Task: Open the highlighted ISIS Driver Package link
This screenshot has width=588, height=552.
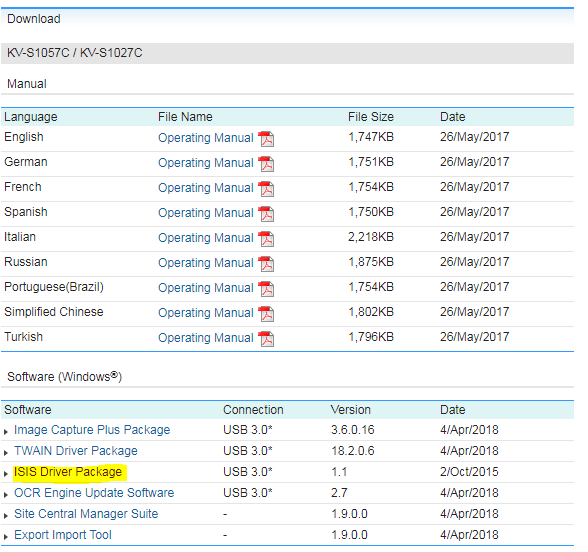Action: click(68, 472)
